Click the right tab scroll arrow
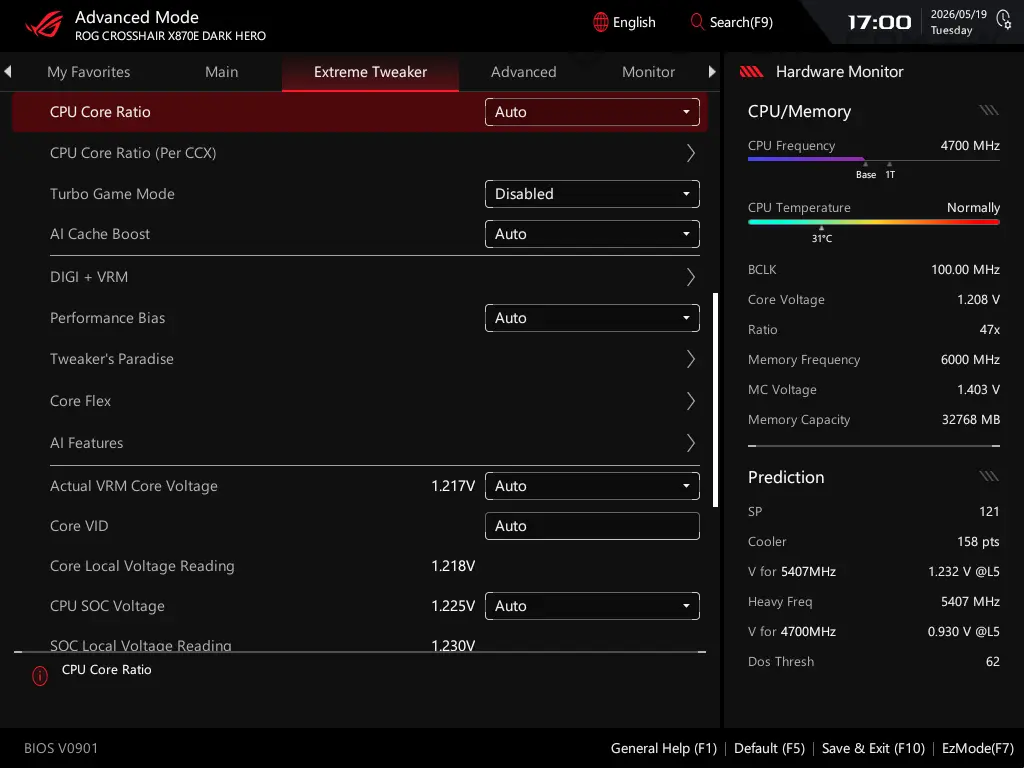This screenshot has width=1024, height=768. tap(712, 71)
